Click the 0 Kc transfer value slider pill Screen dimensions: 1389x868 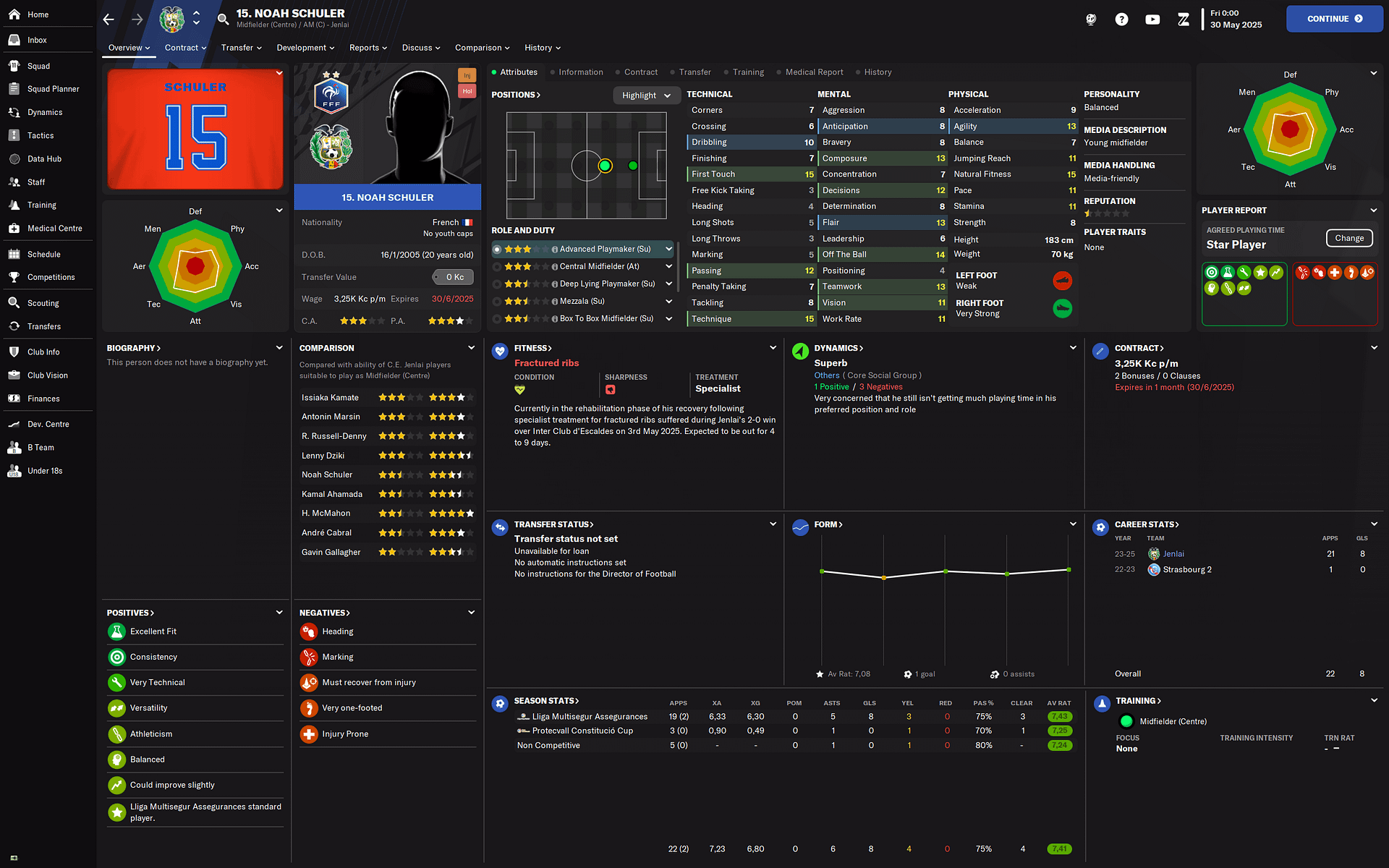pyautogui.click(x=453, y=277)
